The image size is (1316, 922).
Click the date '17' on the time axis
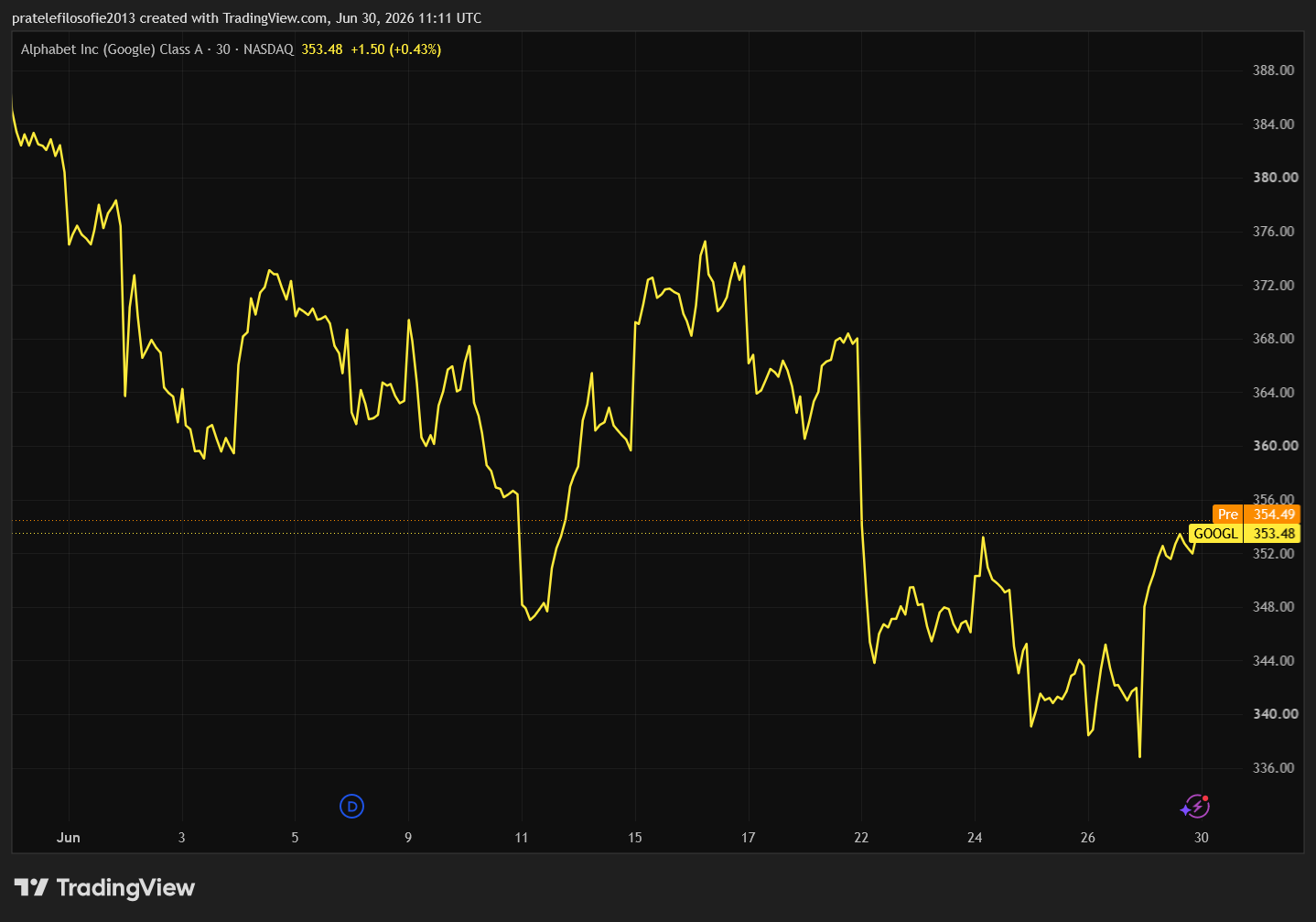click(x=749, y=838)
